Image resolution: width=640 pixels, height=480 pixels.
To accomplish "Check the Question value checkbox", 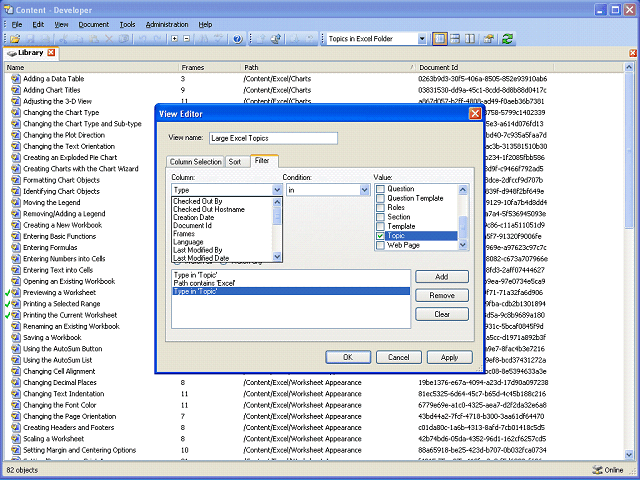I will pyautogui.click(x=380, y=189).
